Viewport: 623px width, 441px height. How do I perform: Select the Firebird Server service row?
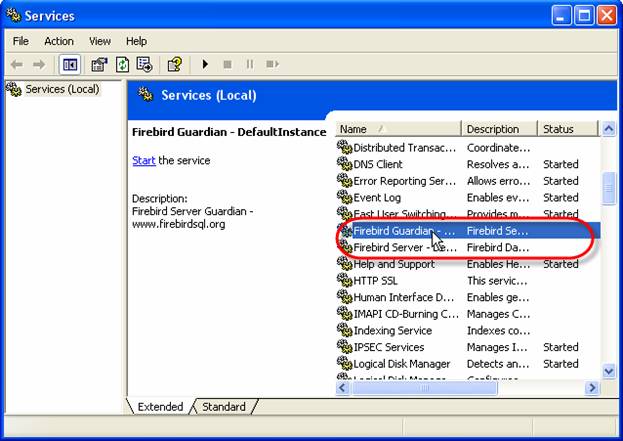coord(404,247)
